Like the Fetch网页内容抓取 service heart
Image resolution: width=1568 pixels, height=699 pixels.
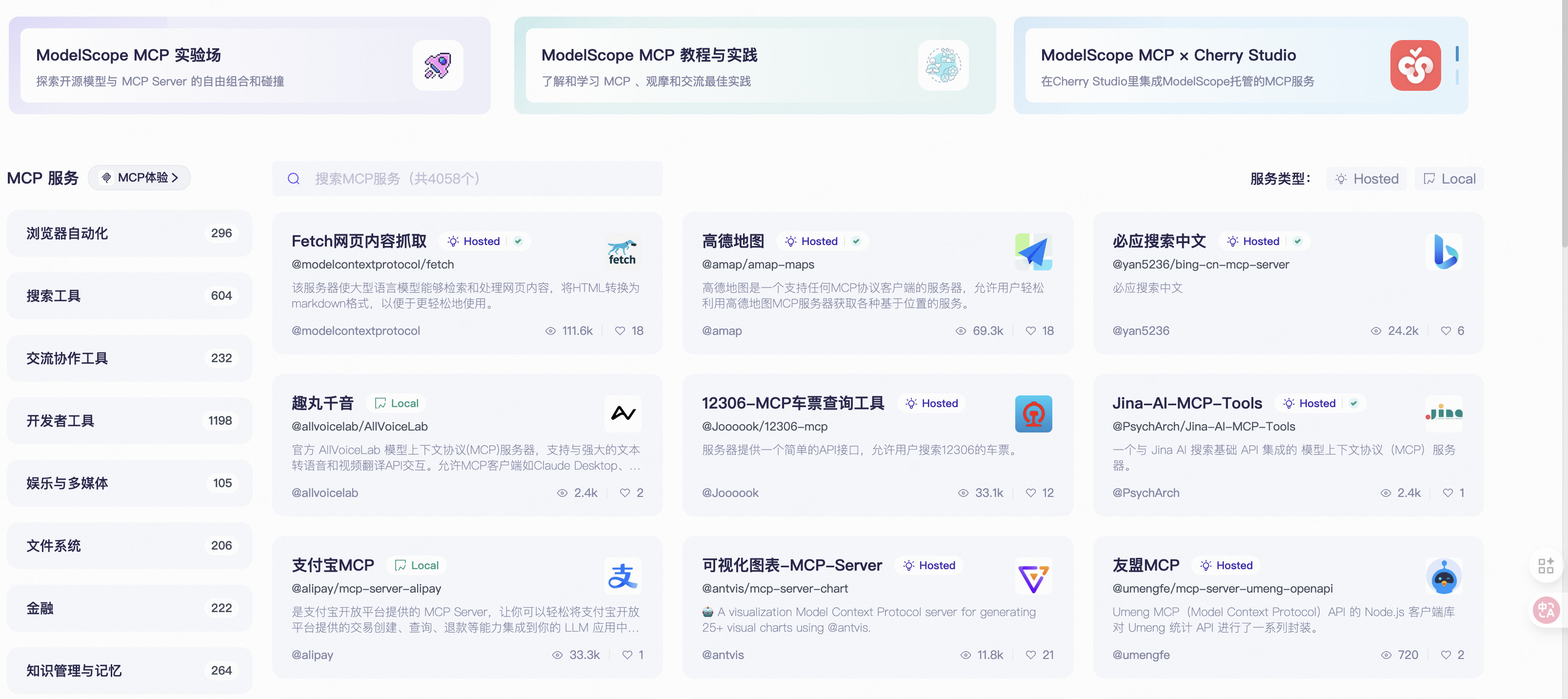620,330
